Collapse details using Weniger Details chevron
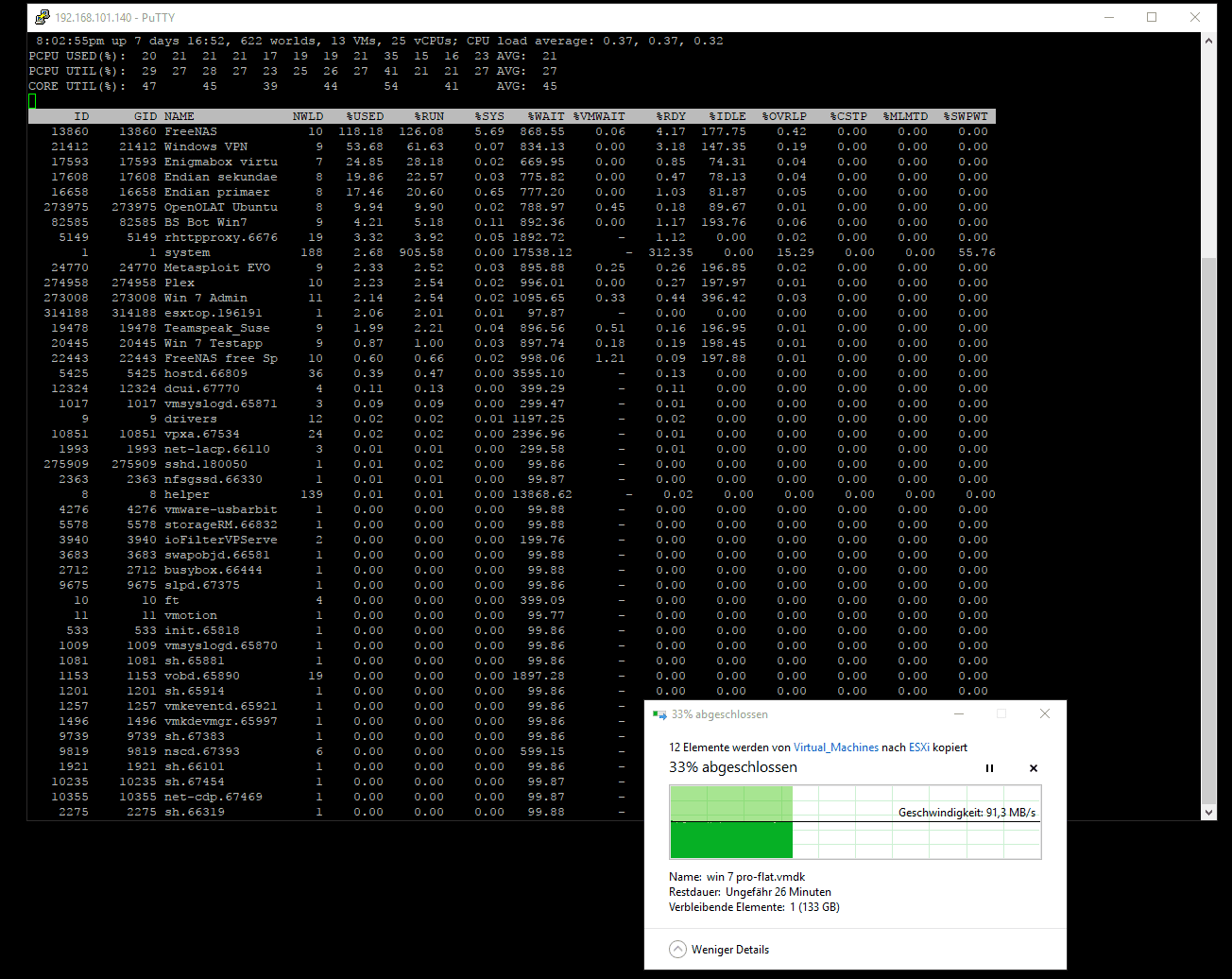This screenshot has width=1232, height=979. [677, 950]
